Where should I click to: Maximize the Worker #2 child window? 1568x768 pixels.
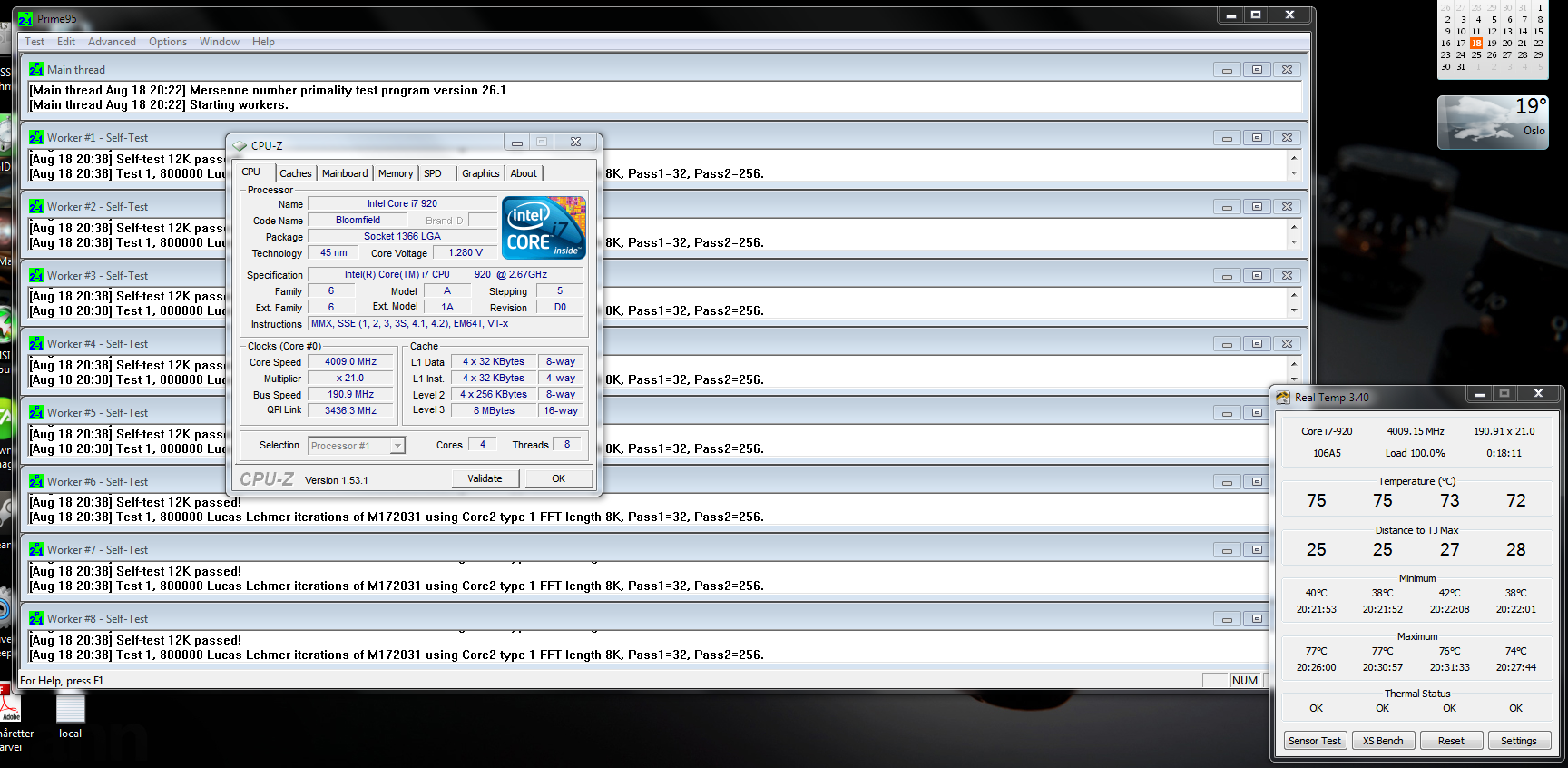click(x=1257, y=207)
